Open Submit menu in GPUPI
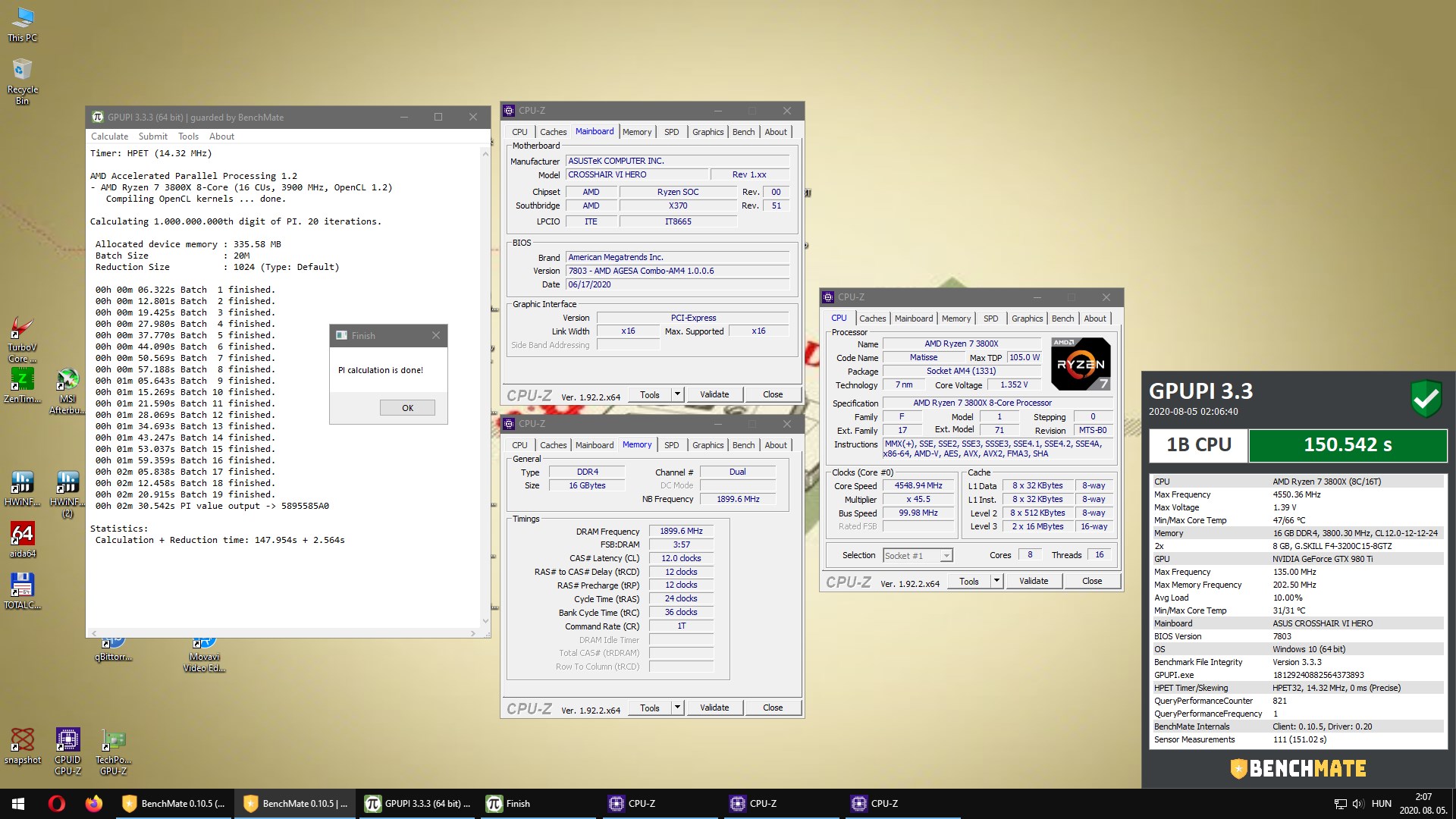1456x819 pixels. 152,136
